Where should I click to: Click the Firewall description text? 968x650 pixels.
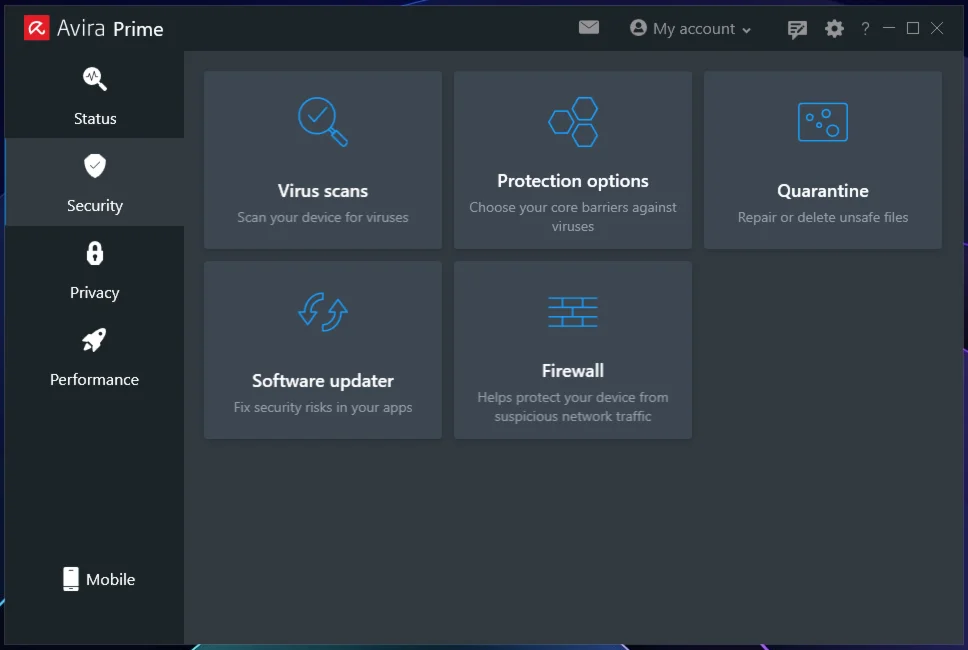(x=573, y=407)
